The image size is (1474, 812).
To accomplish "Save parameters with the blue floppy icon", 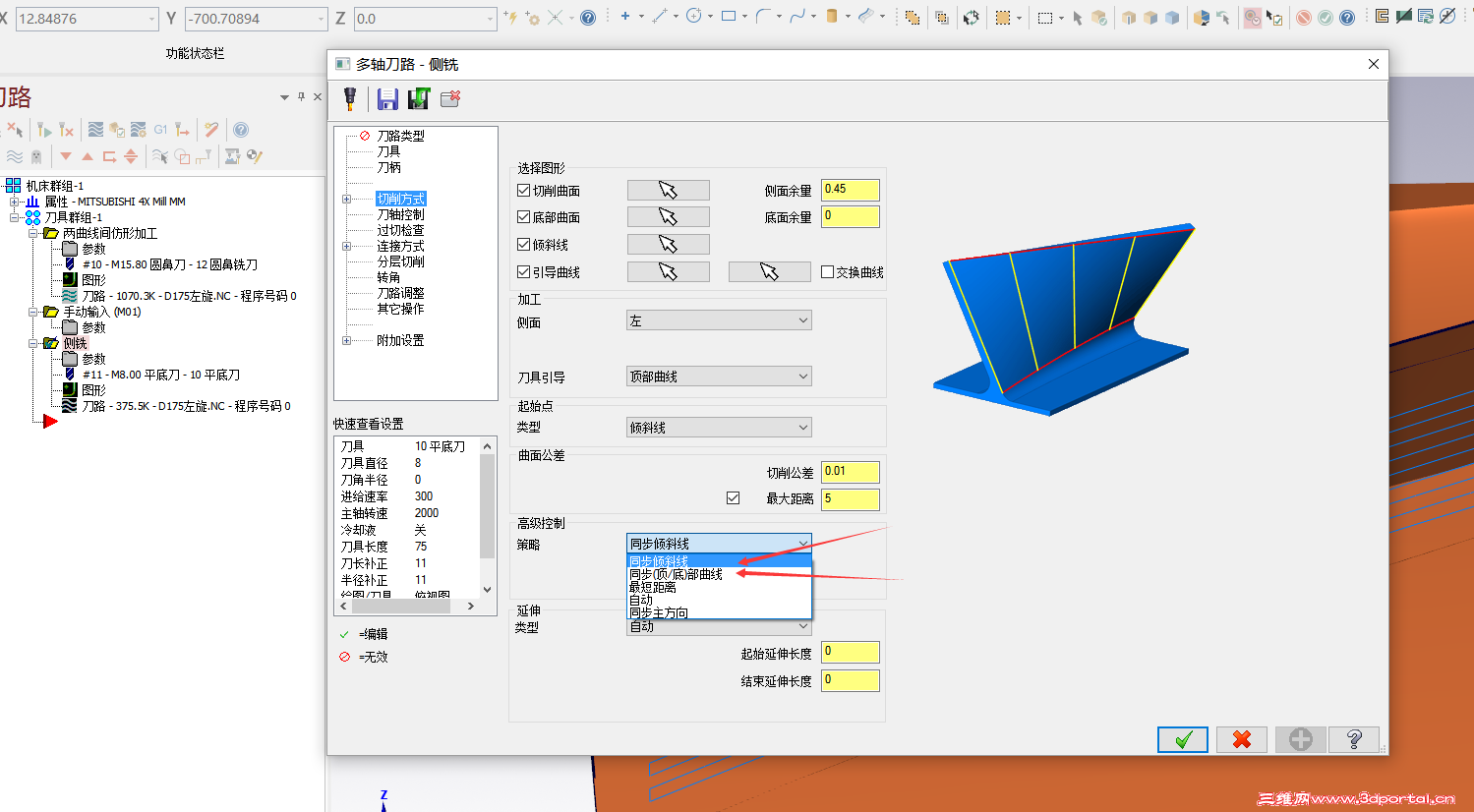I will pos(387,98).
